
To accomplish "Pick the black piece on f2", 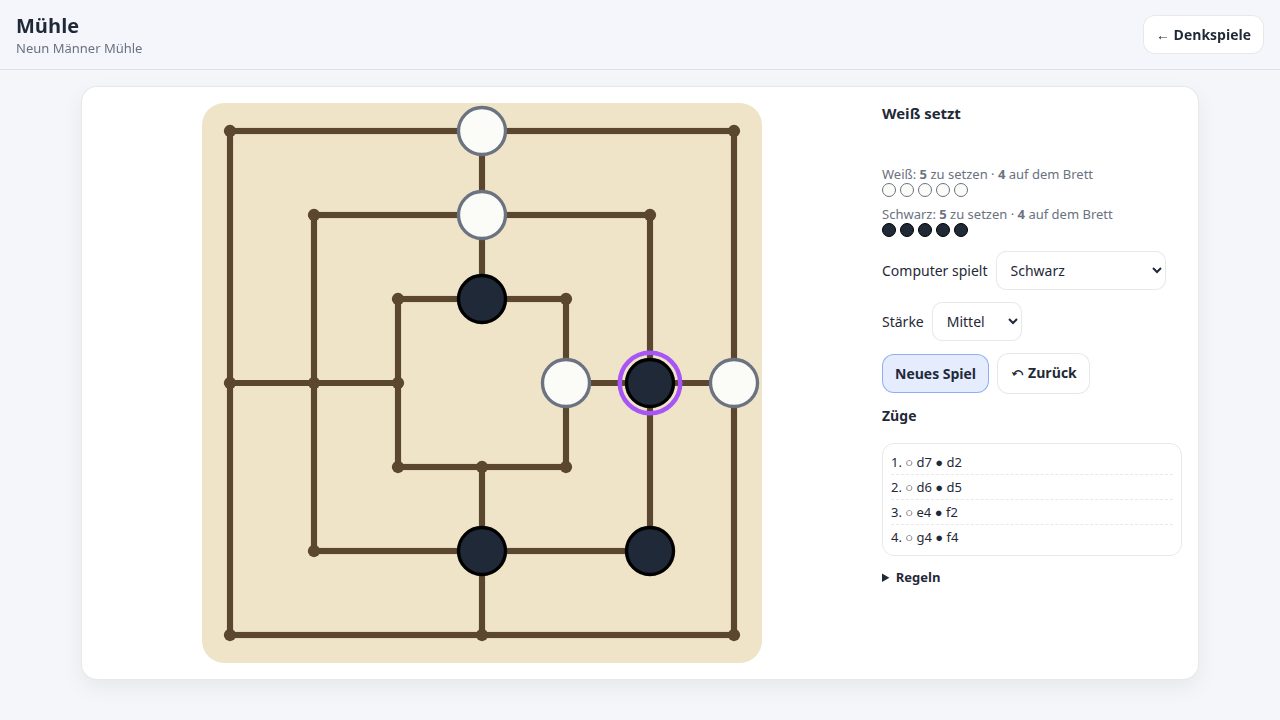I will (x=650, y=551).
